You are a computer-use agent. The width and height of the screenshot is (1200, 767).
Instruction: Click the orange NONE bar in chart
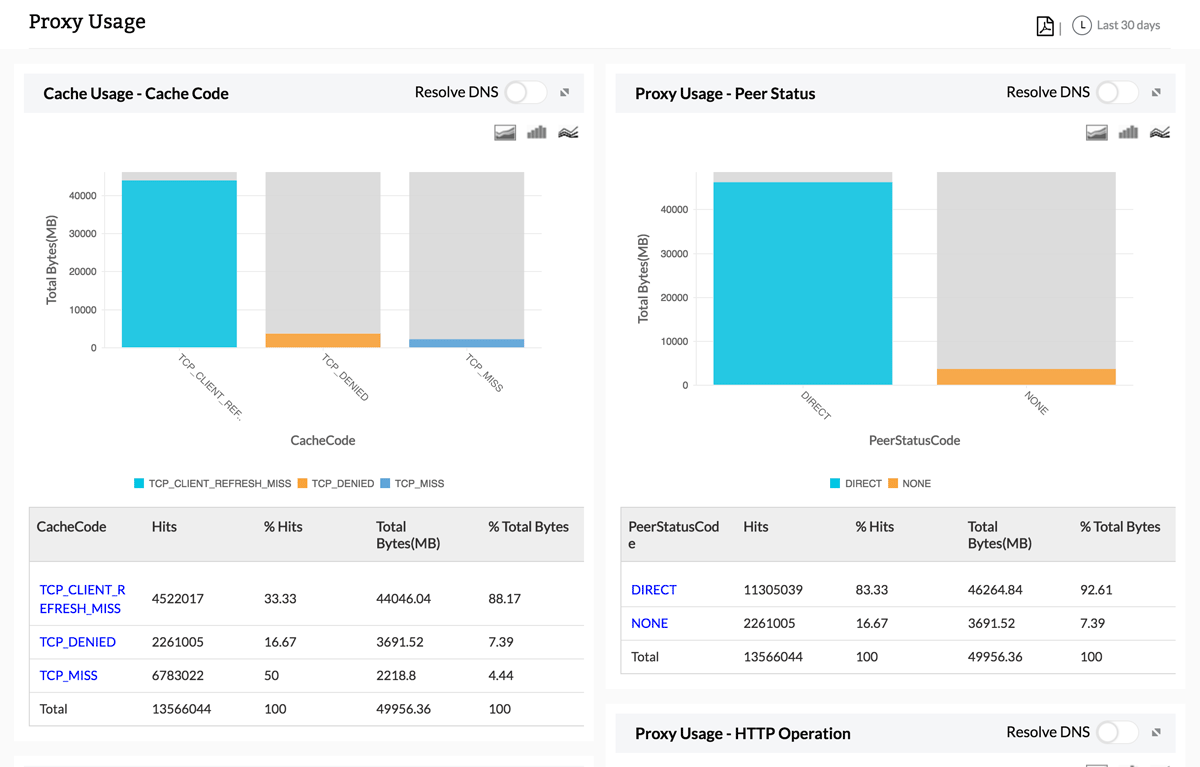[x=1026, y=377]
